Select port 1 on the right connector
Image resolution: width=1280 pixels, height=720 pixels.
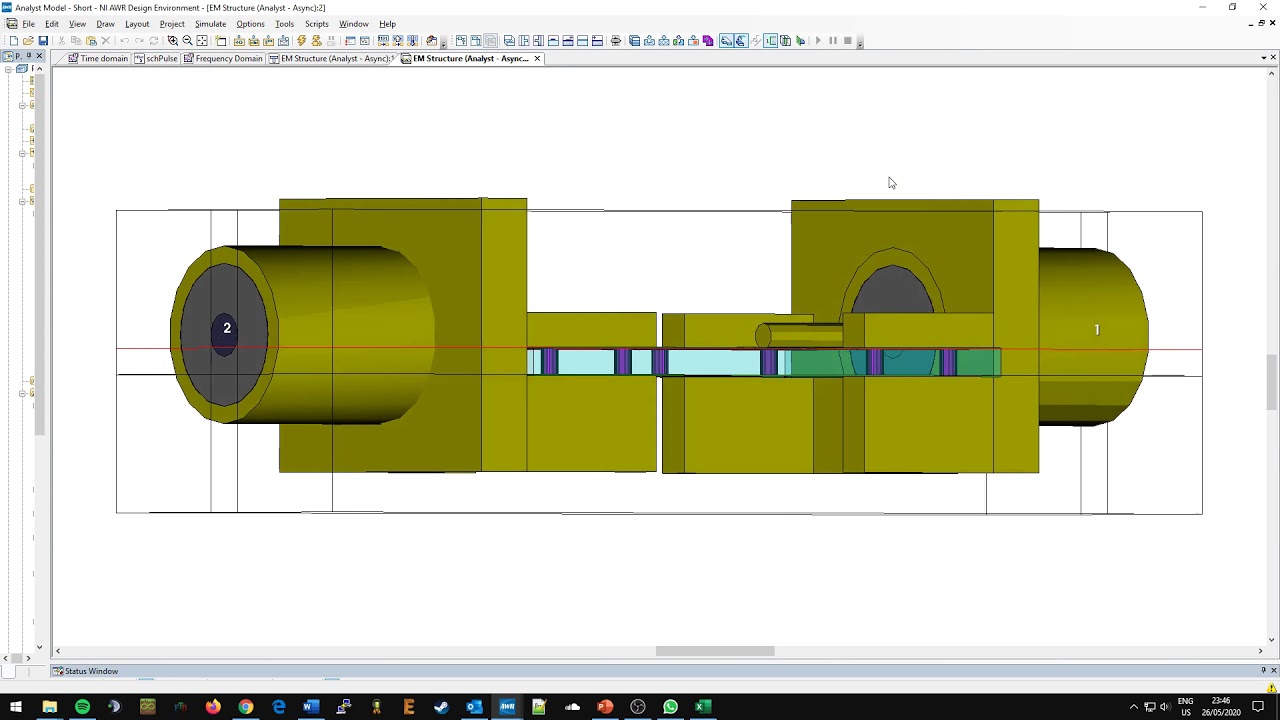pos(1097,330)
